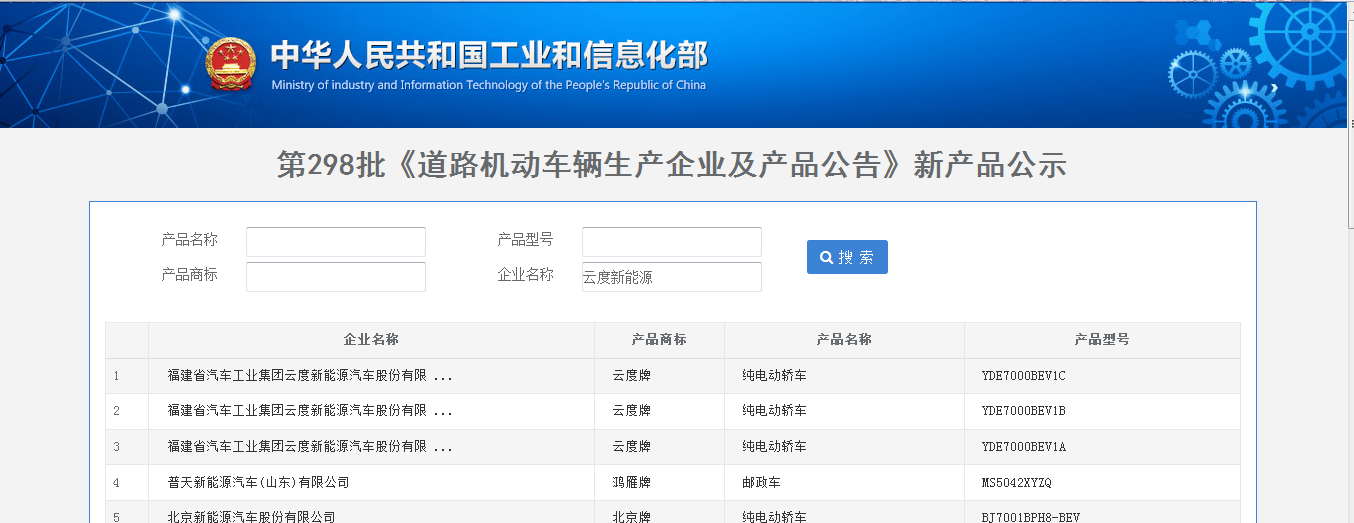Open model MS5042XYZQ entry
Image resolution: width=1354 pixels, height=523 pixels.
point(1016,483)
